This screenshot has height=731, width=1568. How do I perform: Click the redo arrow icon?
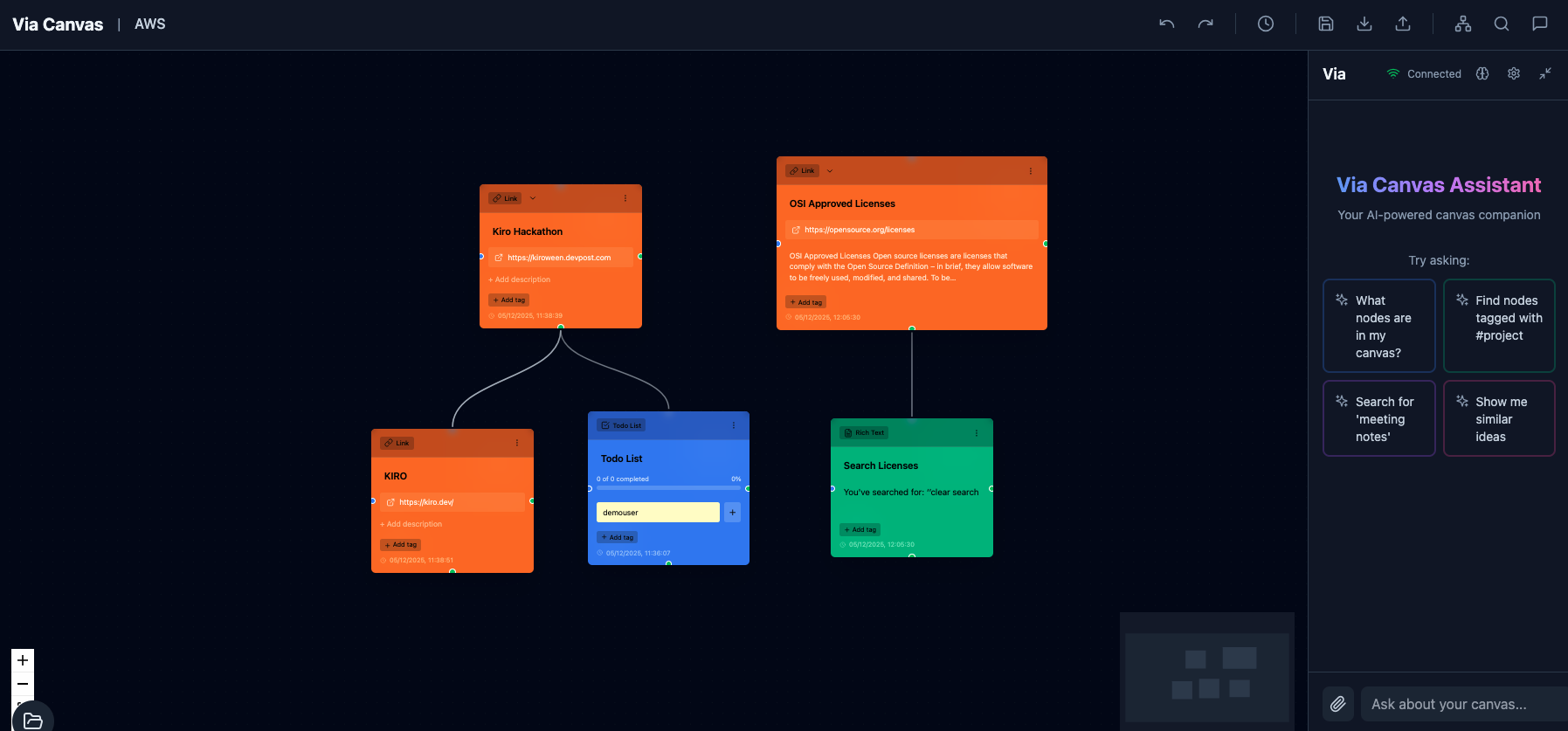click(1205, 24)
